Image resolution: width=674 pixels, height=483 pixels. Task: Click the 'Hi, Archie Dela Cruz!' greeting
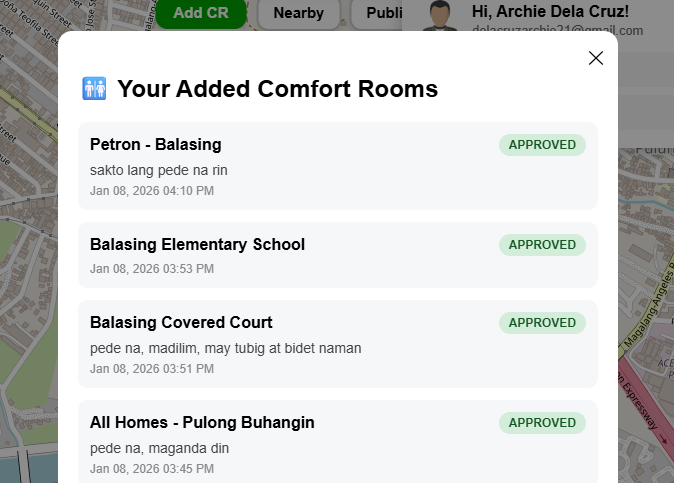click(550, 10)
